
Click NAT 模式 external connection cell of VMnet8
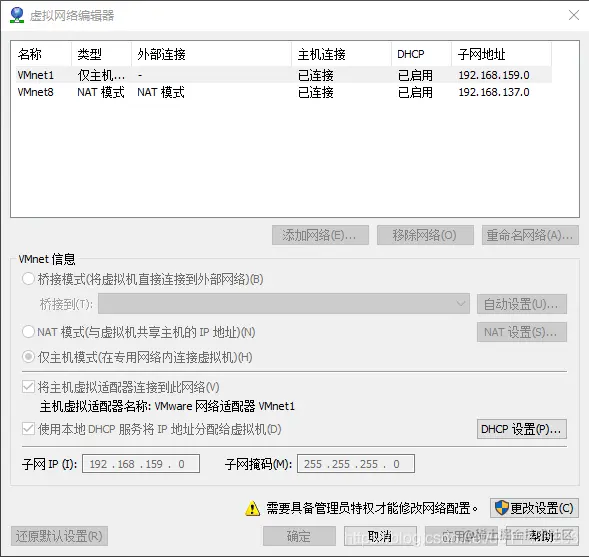tap(161, 92)
